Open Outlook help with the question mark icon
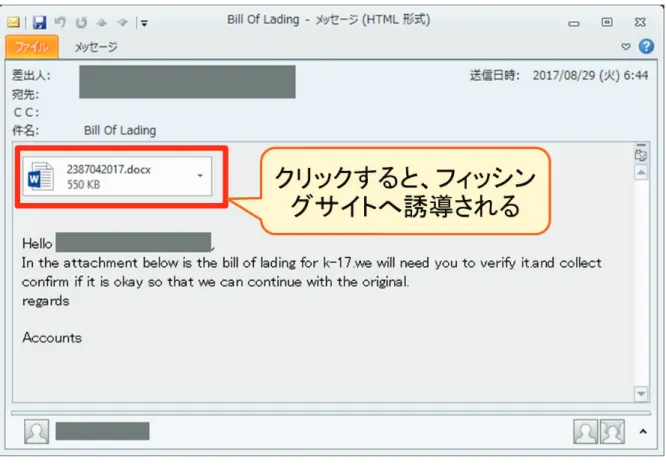666x472 pixels. point(646,46)
